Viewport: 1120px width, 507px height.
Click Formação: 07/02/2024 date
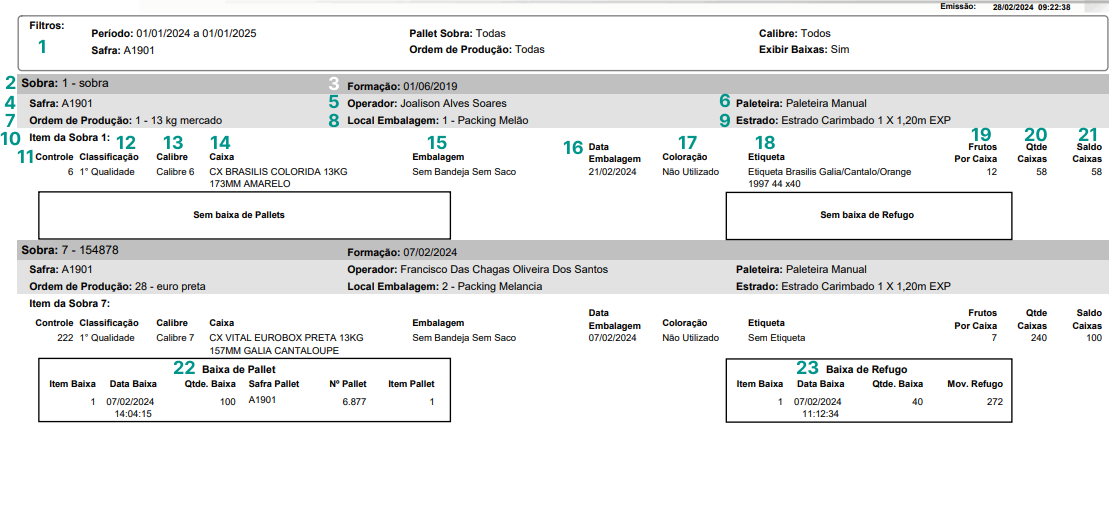tap(402, 253)
